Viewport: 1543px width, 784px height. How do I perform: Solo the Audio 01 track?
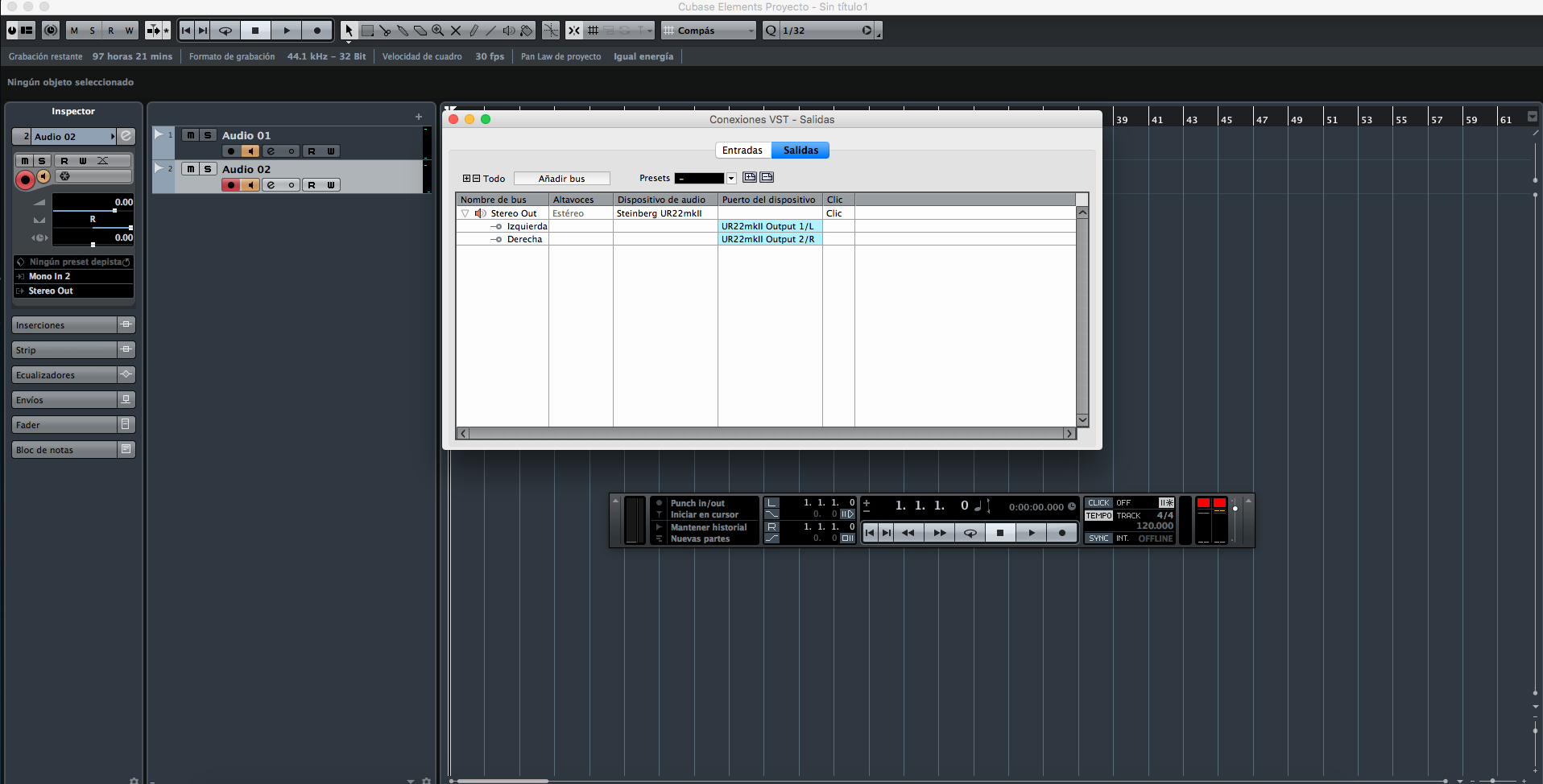(x=208, y=135)
